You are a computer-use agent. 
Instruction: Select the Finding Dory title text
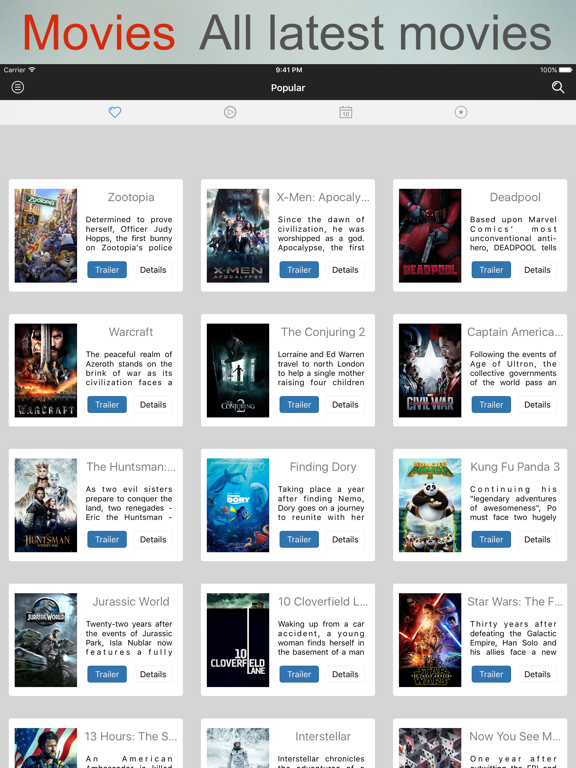click(323, 467)
